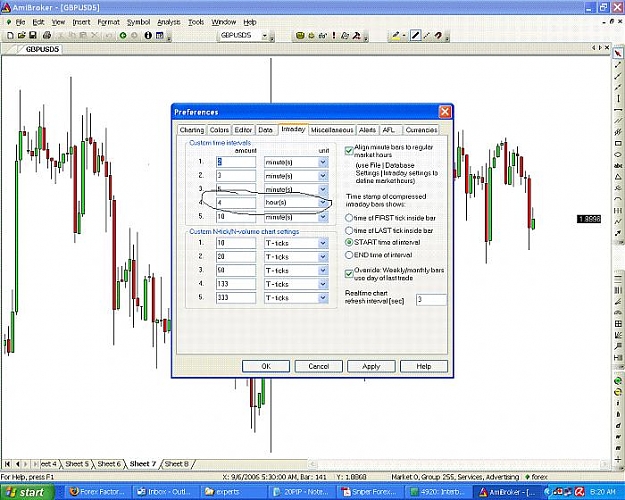Open the symbol Information (i) icon
The width and height of the screenshot is (625, 500).
[x=148, y=35]
